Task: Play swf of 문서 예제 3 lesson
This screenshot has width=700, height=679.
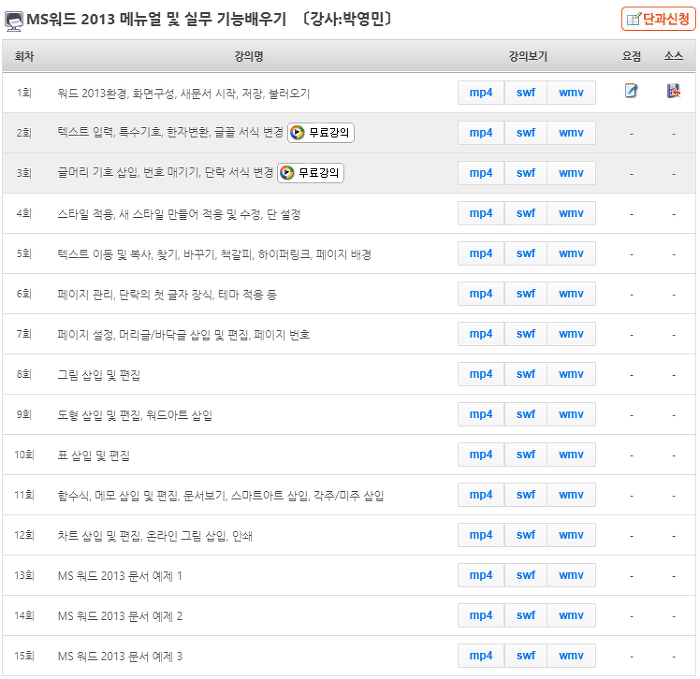Action: coord(525,655)
